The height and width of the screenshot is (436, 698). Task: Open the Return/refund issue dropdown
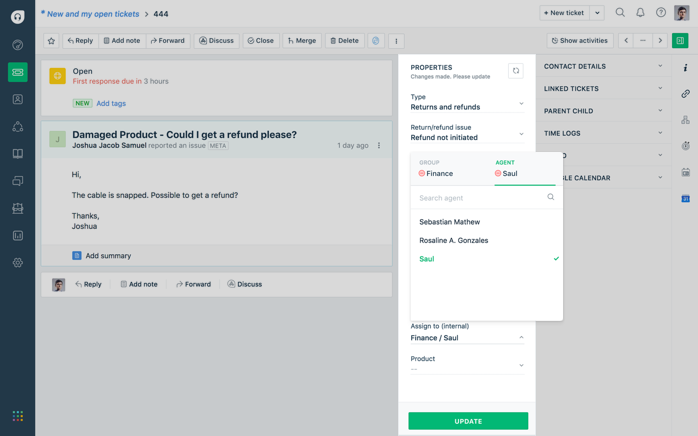[x=467, y=133]
